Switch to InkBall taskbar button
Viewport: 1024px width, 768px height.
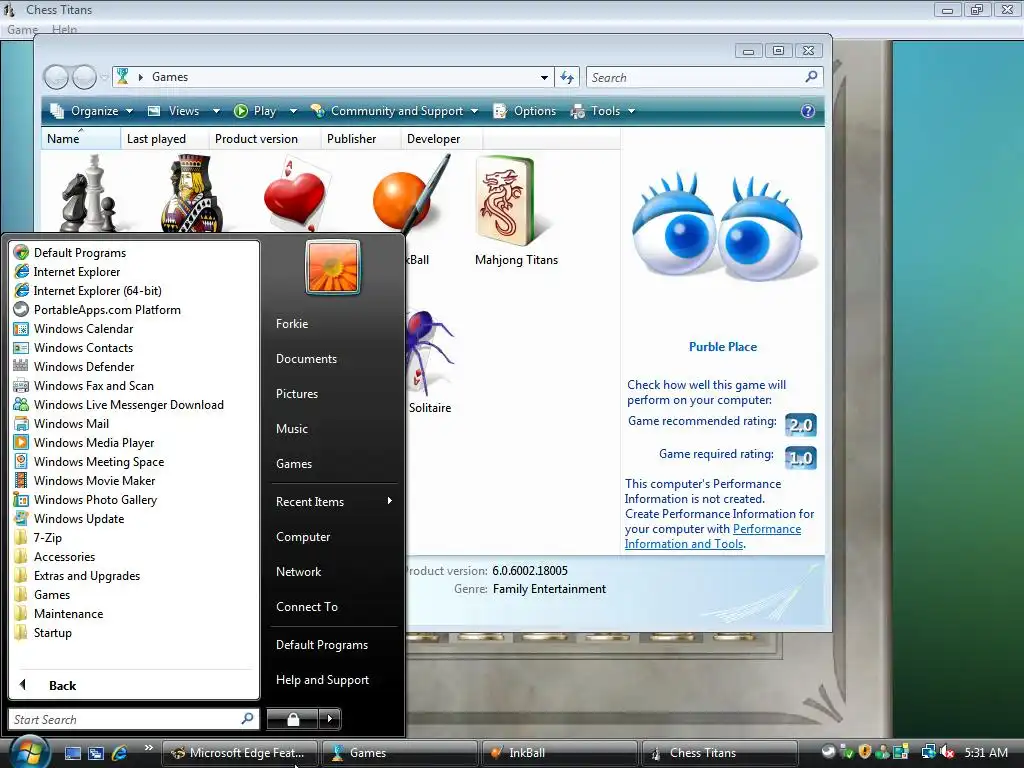[x=558, y=753]
